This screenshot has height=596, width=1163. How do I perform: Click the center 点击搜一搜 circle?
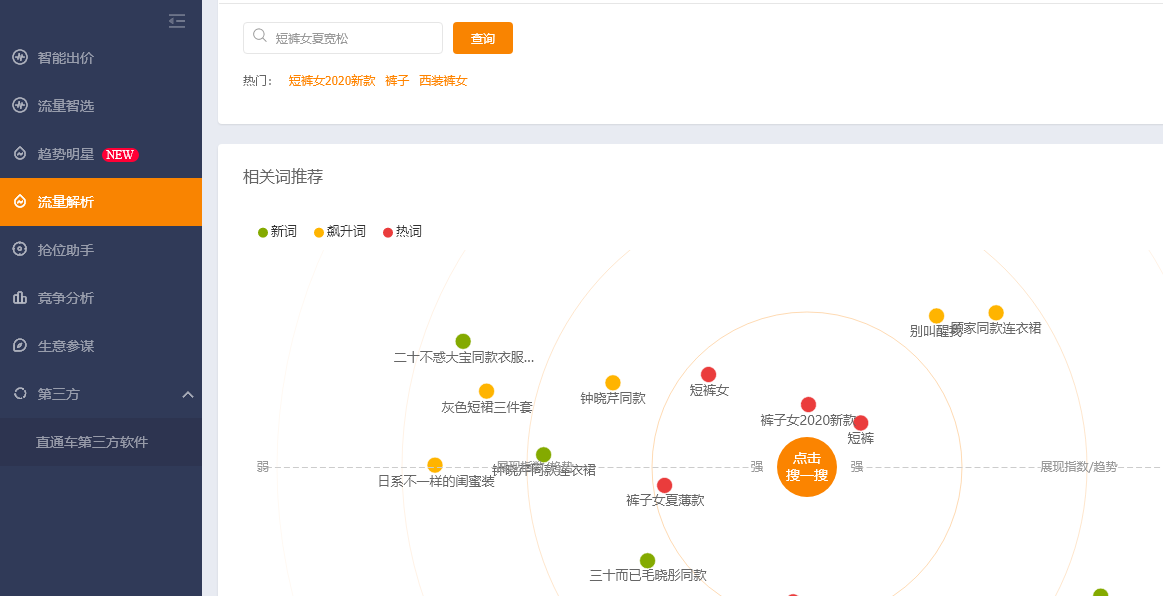(x=807, y=467)
